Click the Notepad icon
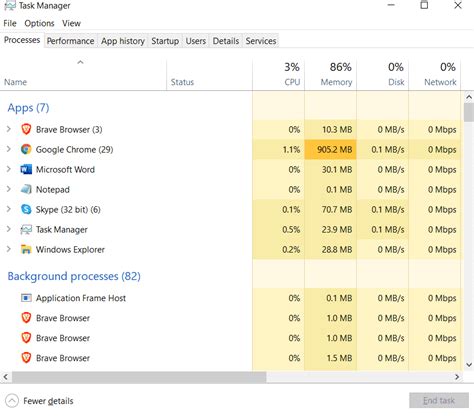 [x=26, y=189]
